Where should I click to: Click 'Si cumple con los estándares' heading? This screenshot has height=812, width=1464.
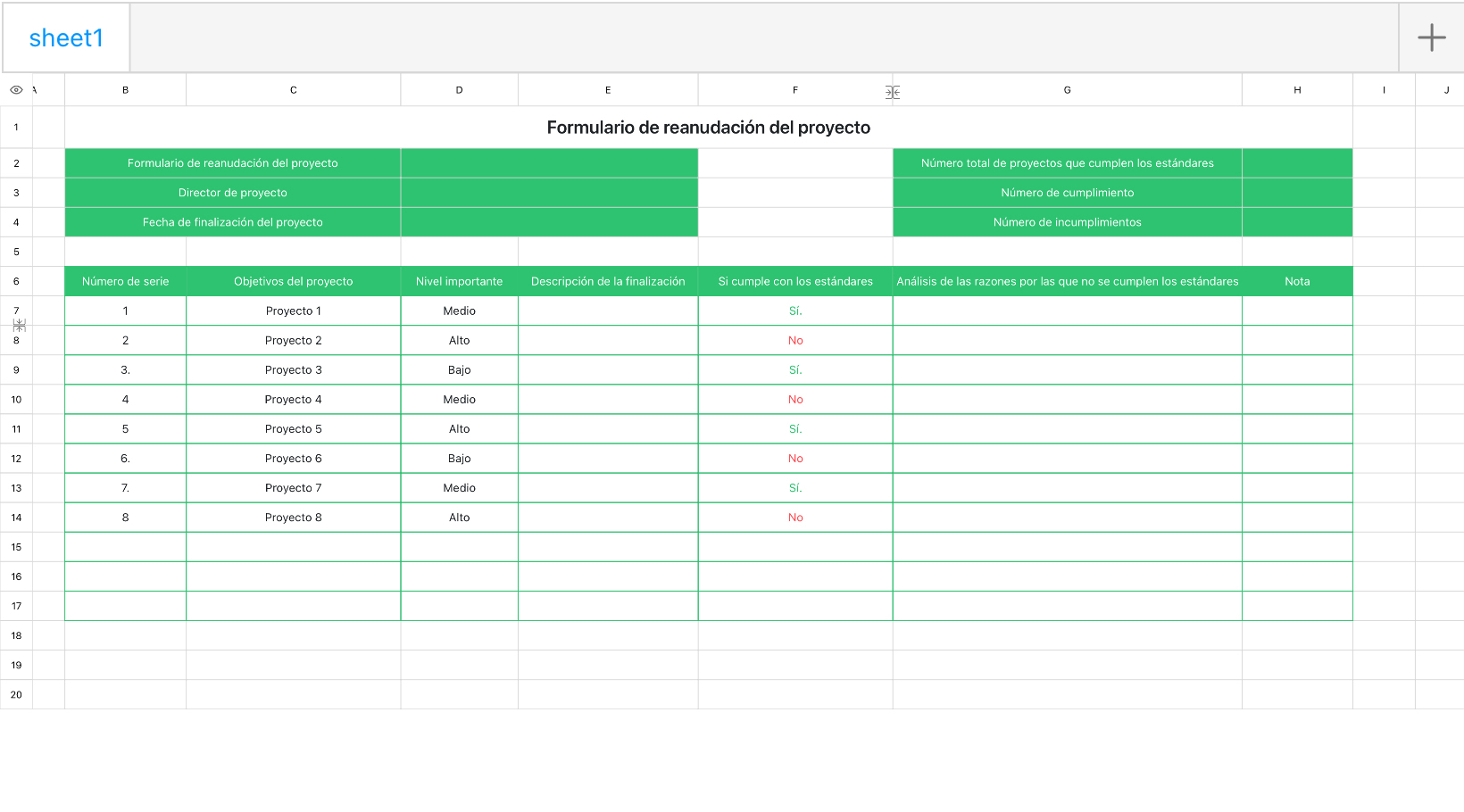pos(795,281)
